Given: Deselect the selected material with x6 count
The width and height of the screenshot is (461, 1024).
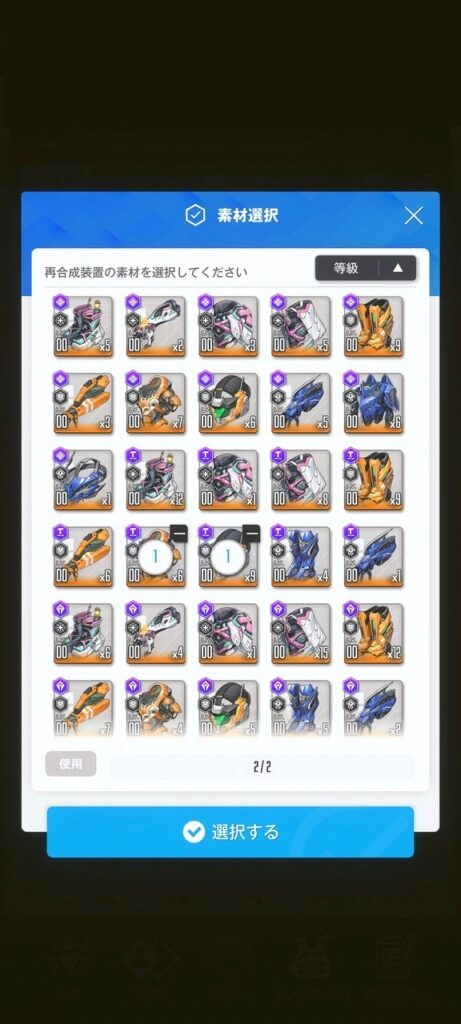Looking at the screenshot, I should tap(180, 533).
